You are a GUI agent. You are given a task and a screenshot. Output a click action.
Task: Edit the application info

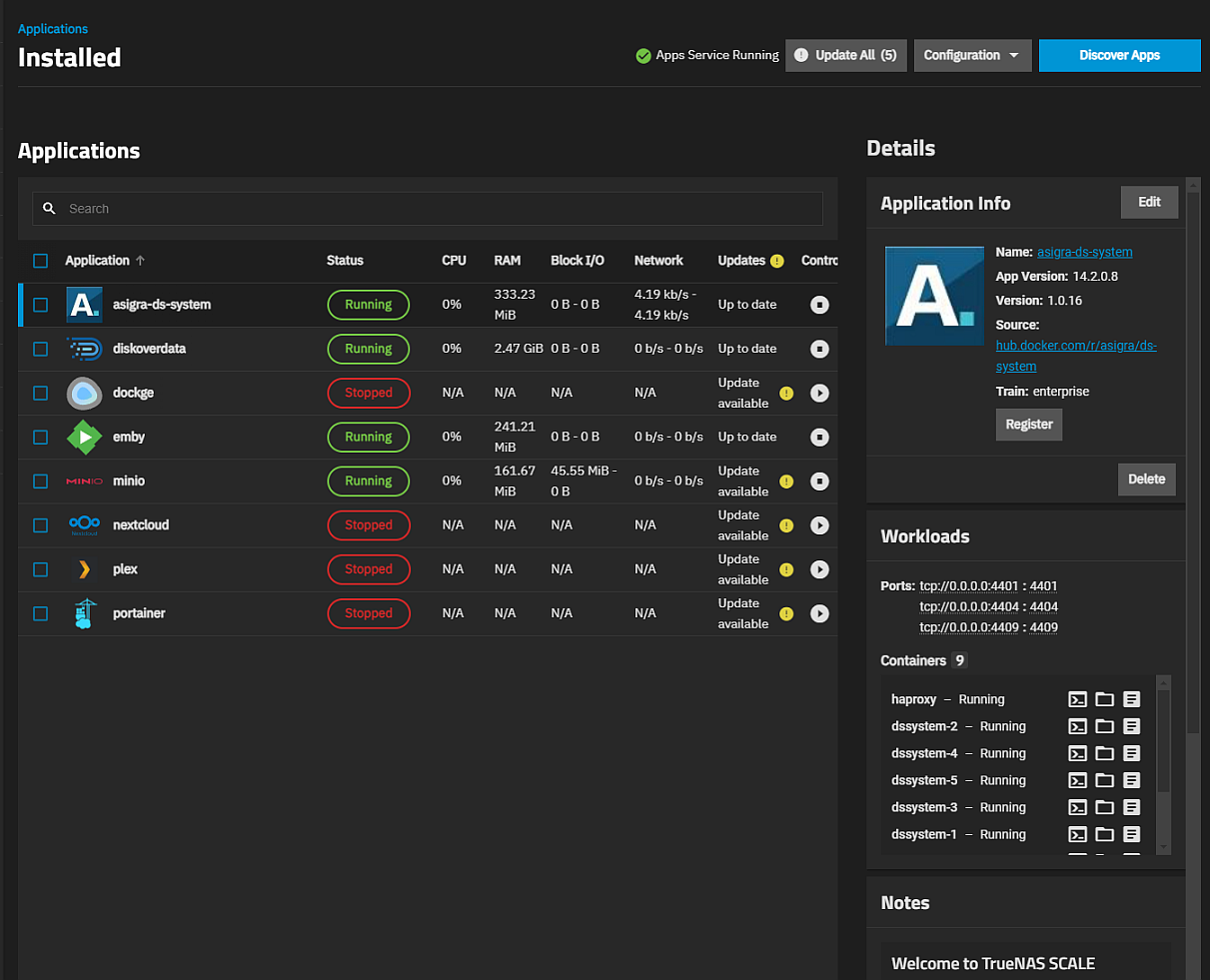click(1149, 202)
